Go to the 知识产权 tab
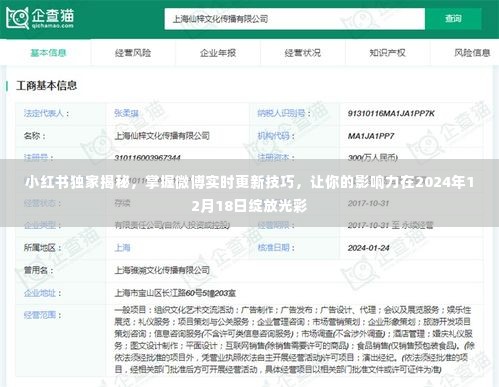This screenshot has height=387, width=499. (387, 53)
